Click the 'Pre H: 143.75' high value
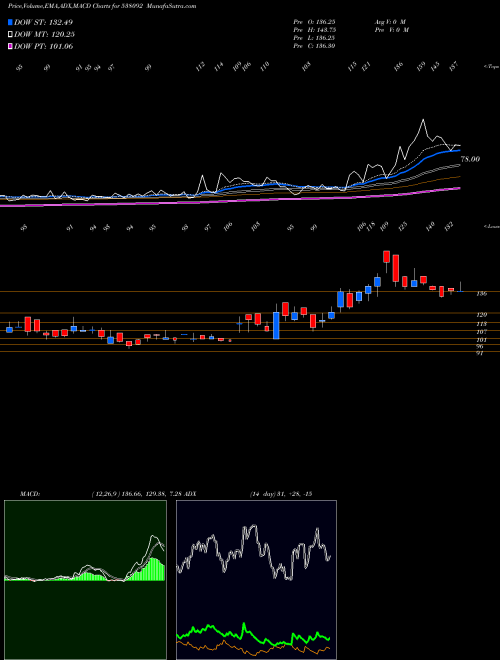This screenshot has height=660, width=500. pyautogui.click(x=314, y=30)
